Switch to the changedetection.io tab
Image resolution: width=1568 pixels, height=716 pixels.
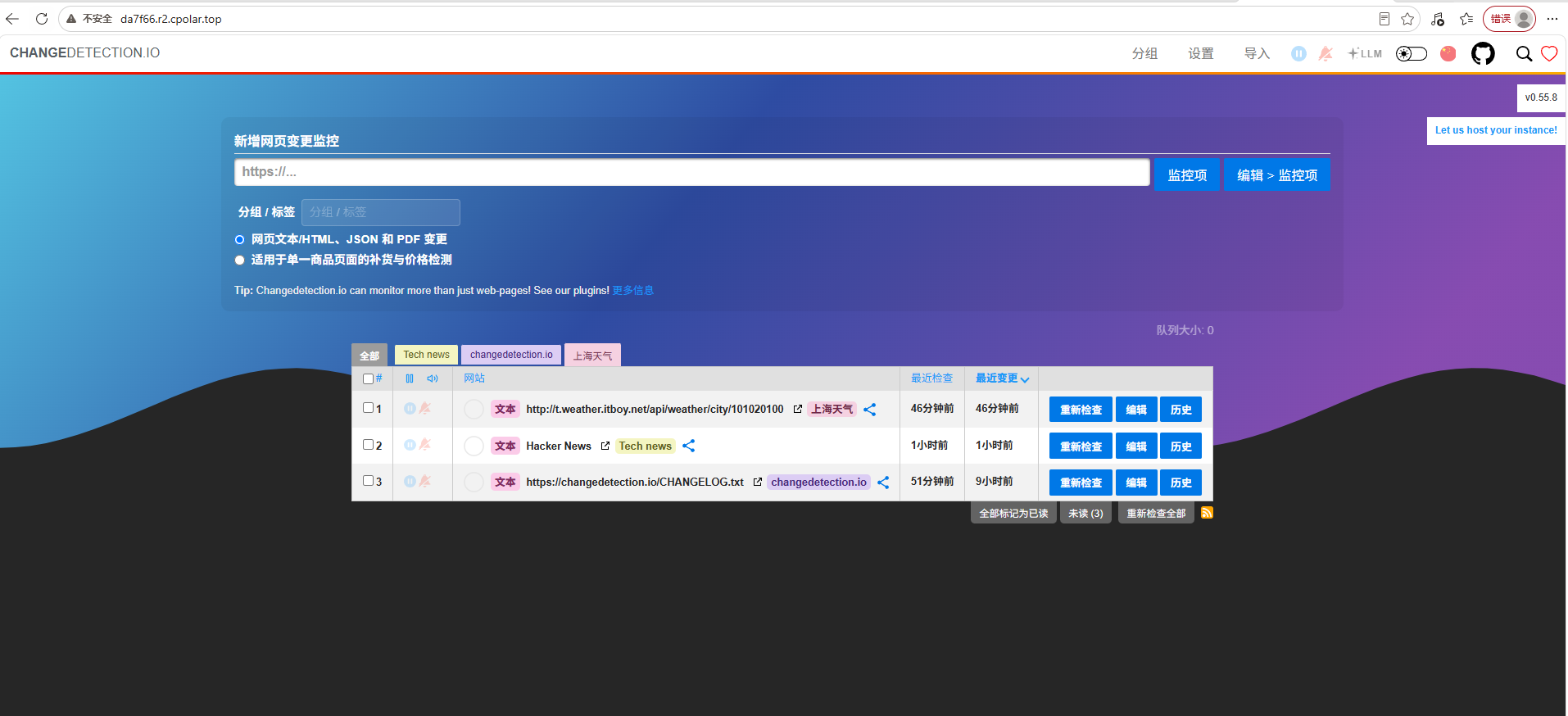click(511, 355)
